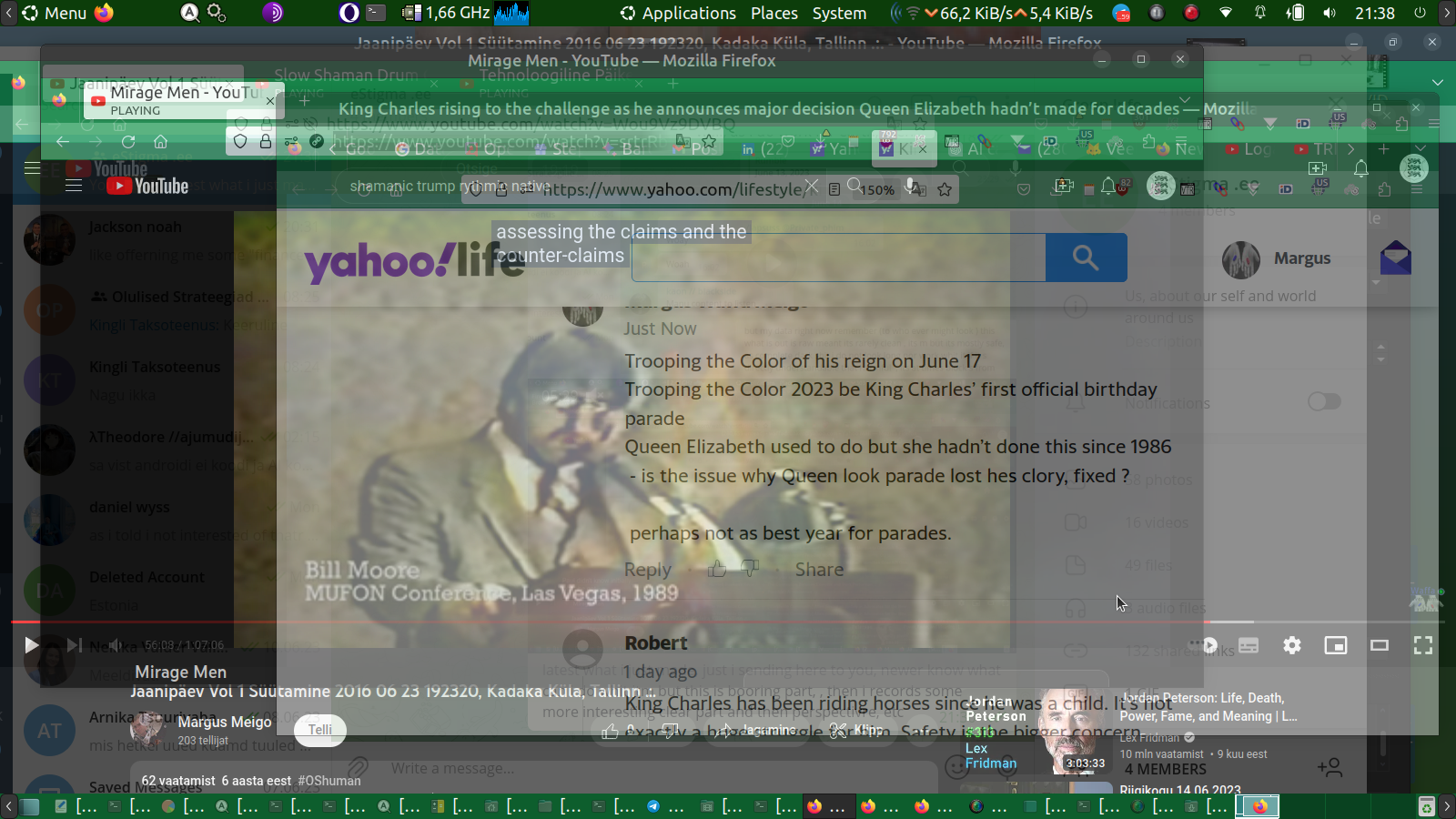Toggle autoplay switch in YouTube player

(x=1205, y=645)
